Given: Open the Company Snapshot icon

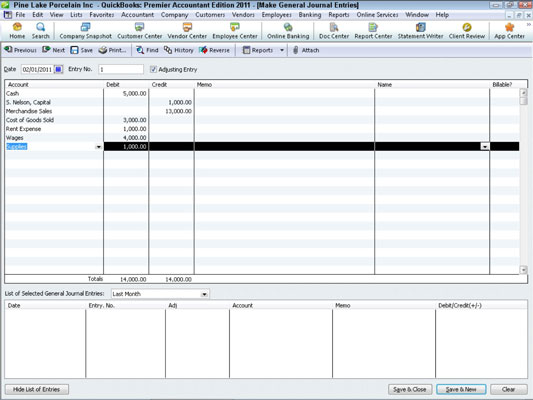Looking at the screenshot, I should 85,27.
